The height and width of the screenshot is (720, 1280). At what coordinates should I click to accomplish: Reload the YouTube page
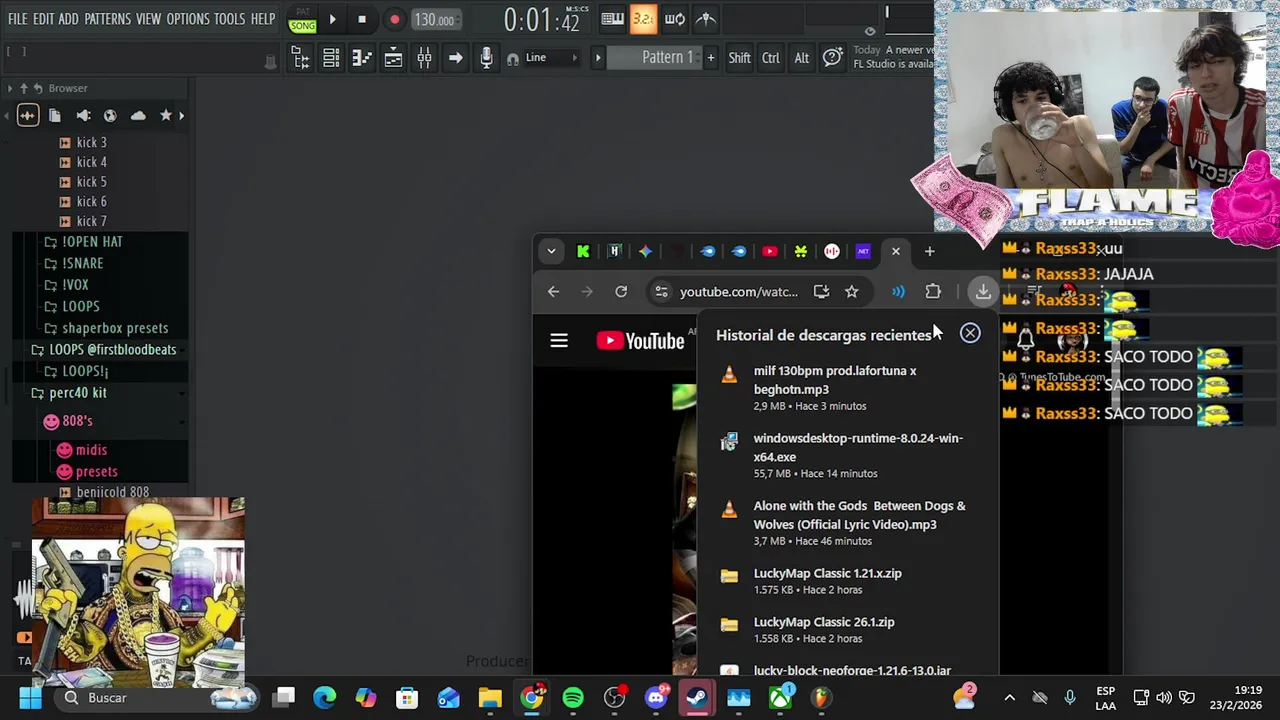(x=621, y=291)
